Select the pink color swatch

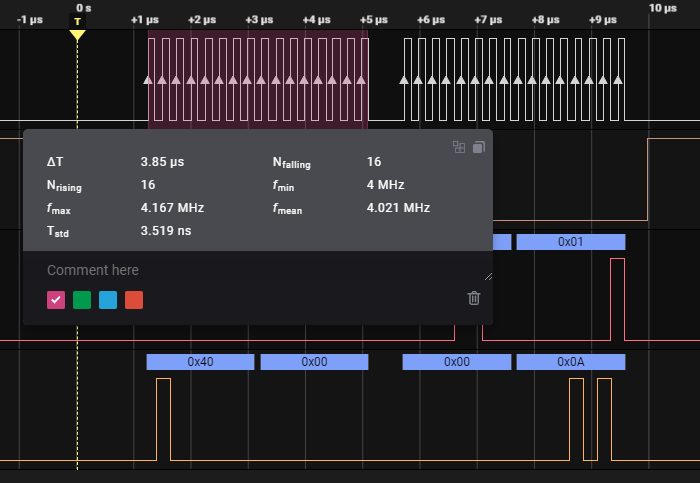[x=56, y=300]
